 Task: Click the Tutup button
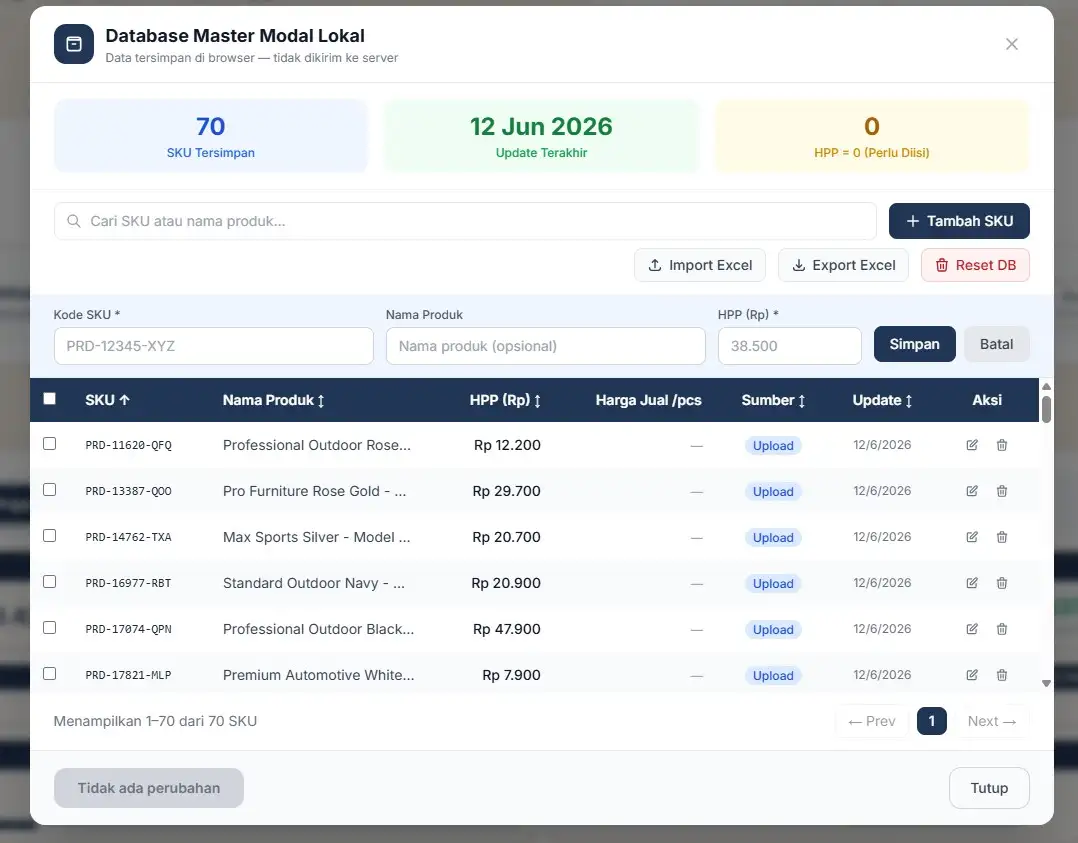[989, 788]
